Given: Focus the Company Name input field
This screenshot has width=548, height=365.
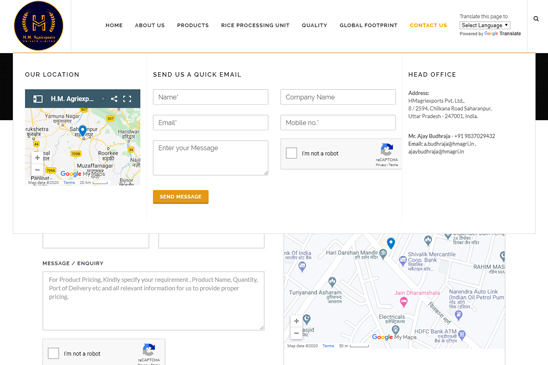Looking at the screenshot, I should tap(338, 97).
